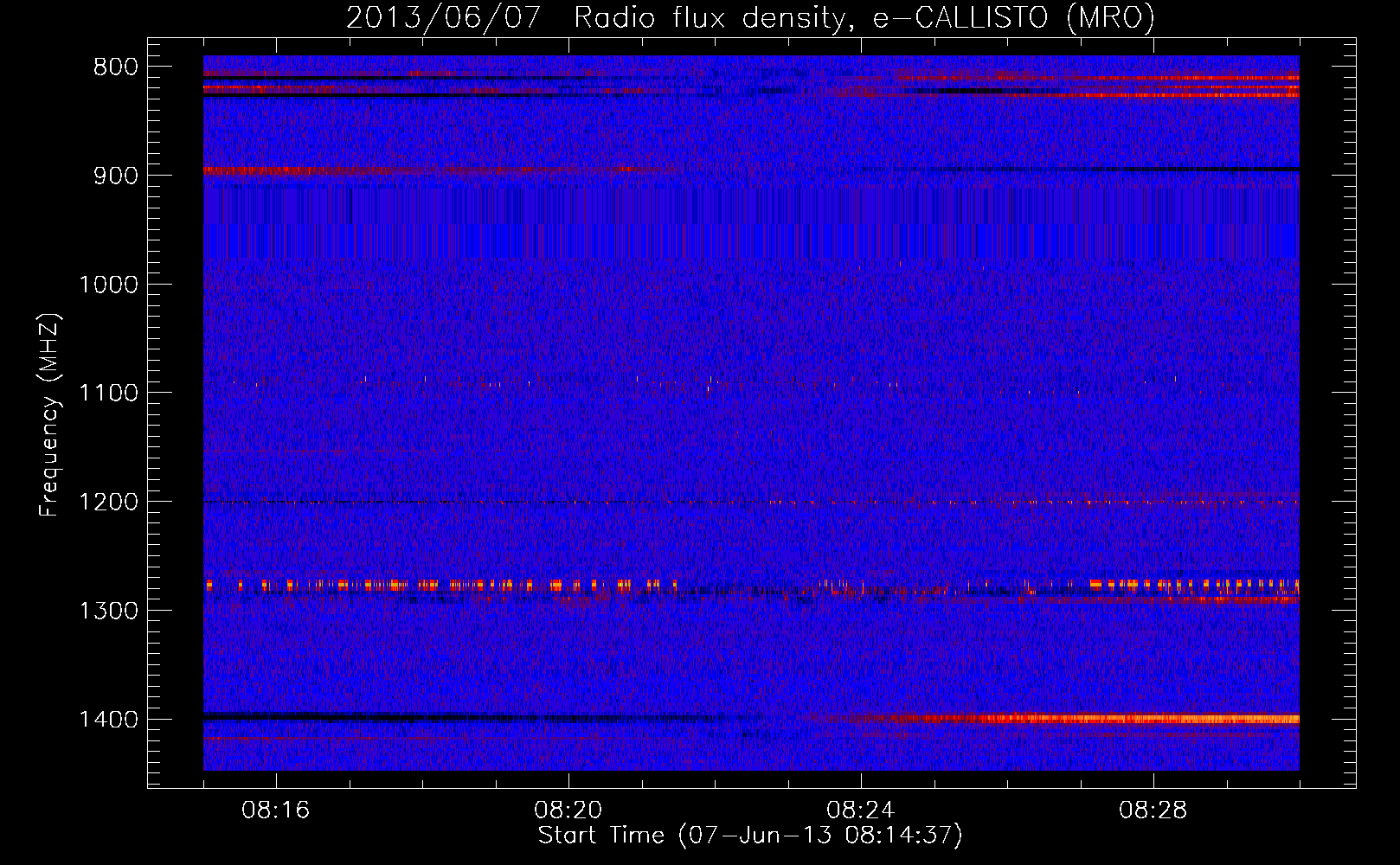Click the 1400 frequency tick label

(x=108, y=720)
